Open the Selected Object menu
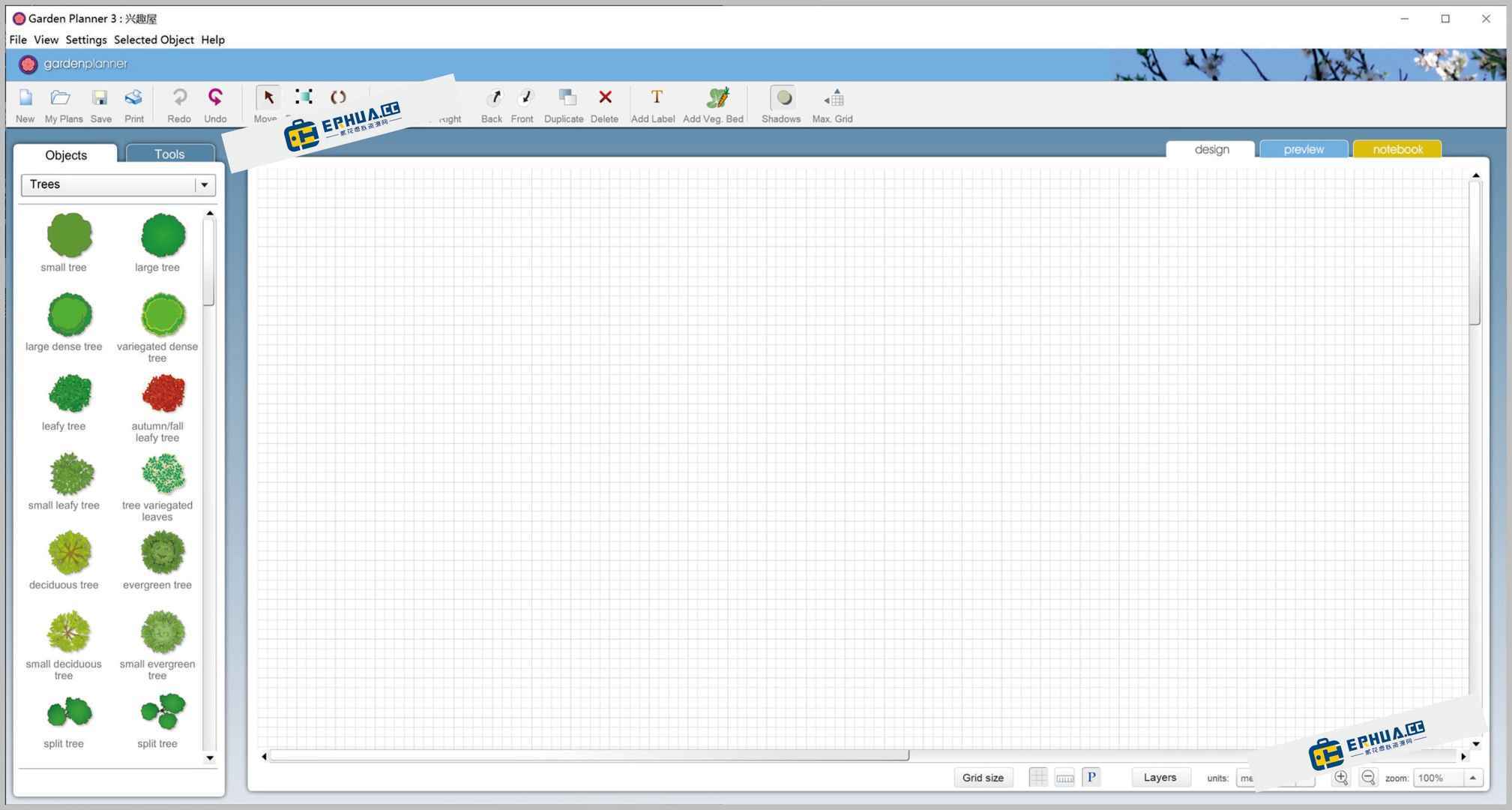The image size is (1512, 810). pos(154,40)
